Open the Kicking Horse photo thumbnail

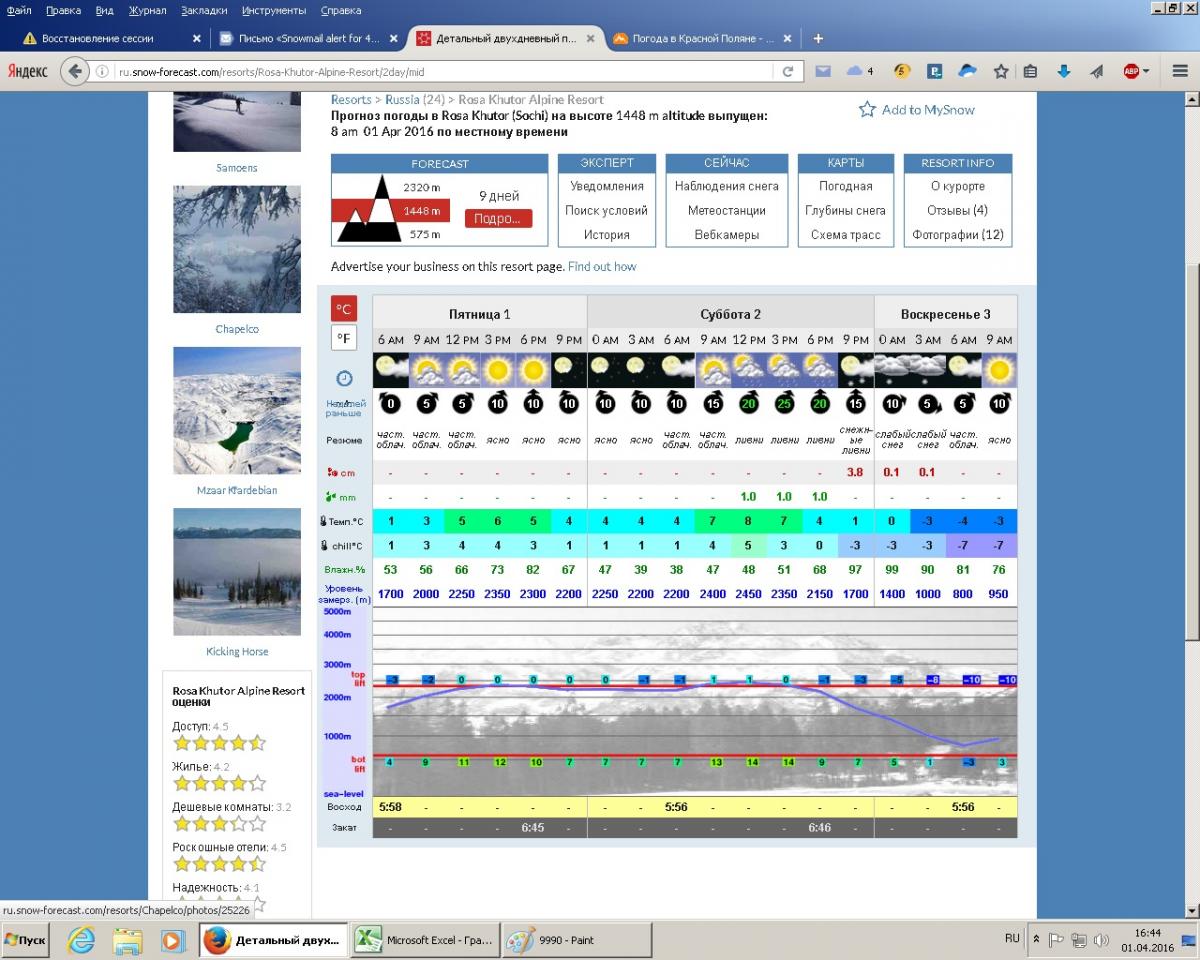point(237,572)
